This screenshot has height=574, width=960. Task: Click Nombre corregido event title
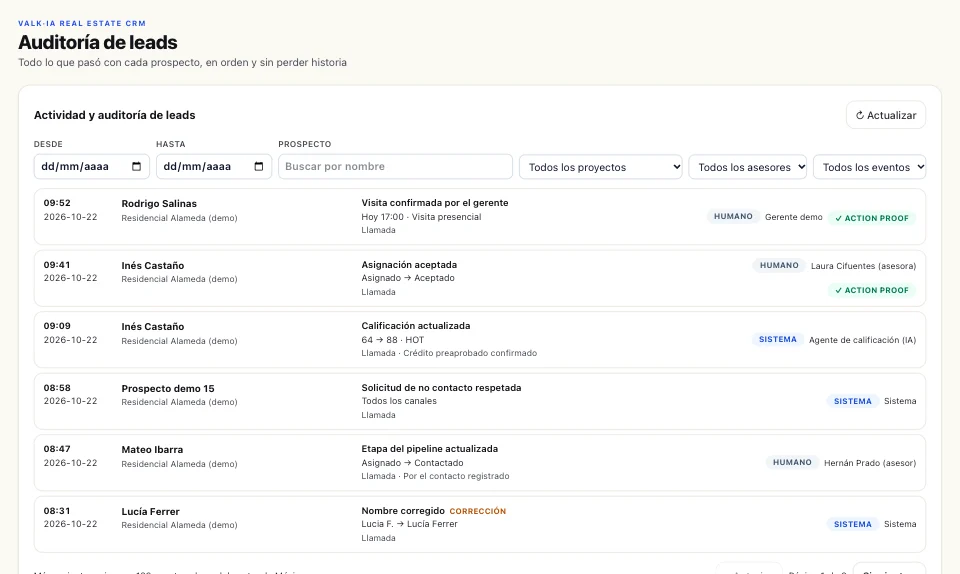pos(403,511)
